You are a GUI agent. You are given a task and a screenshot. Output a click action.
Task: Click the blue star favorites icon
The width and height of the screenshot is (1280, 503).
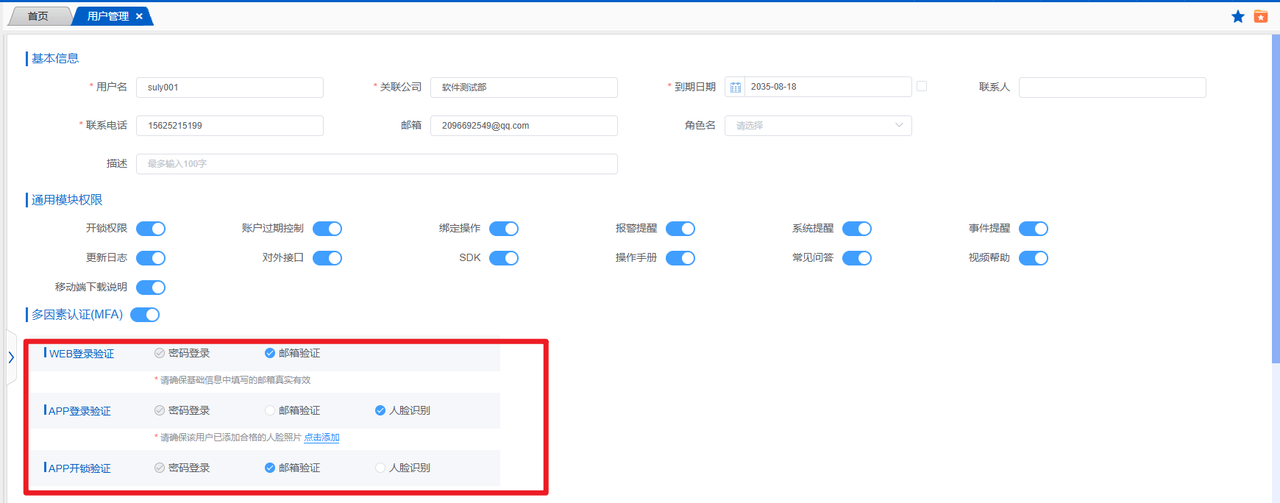pos(1237,17)
